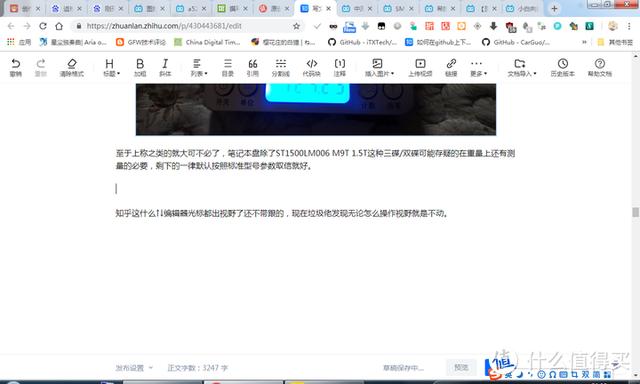Expand the heading H dropdown
This screenshot has height=384, width=640.
[x=111, y=67]
